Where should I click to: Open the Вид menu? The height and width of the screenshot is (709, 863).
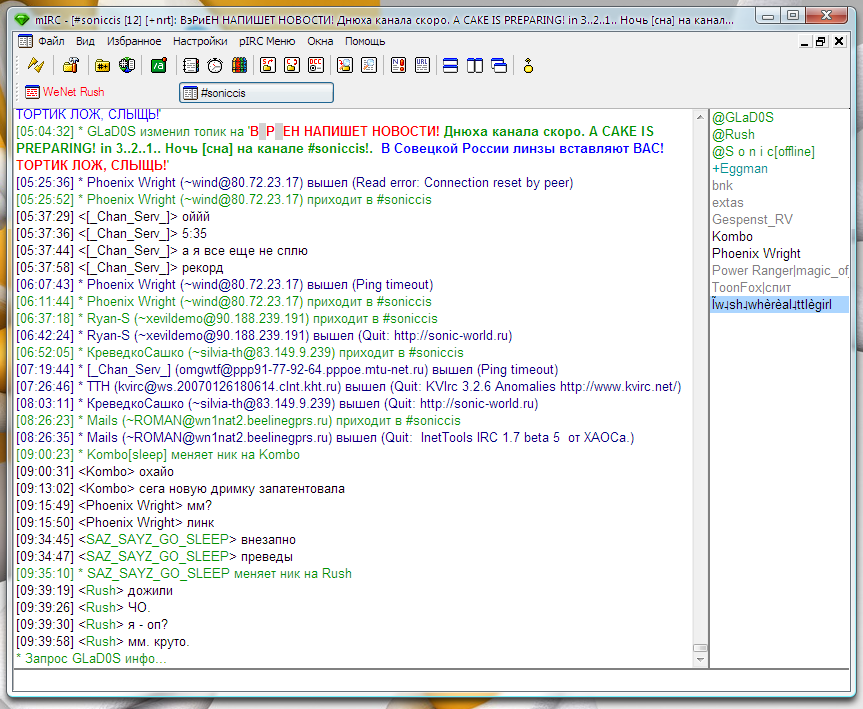coord(85,41)
